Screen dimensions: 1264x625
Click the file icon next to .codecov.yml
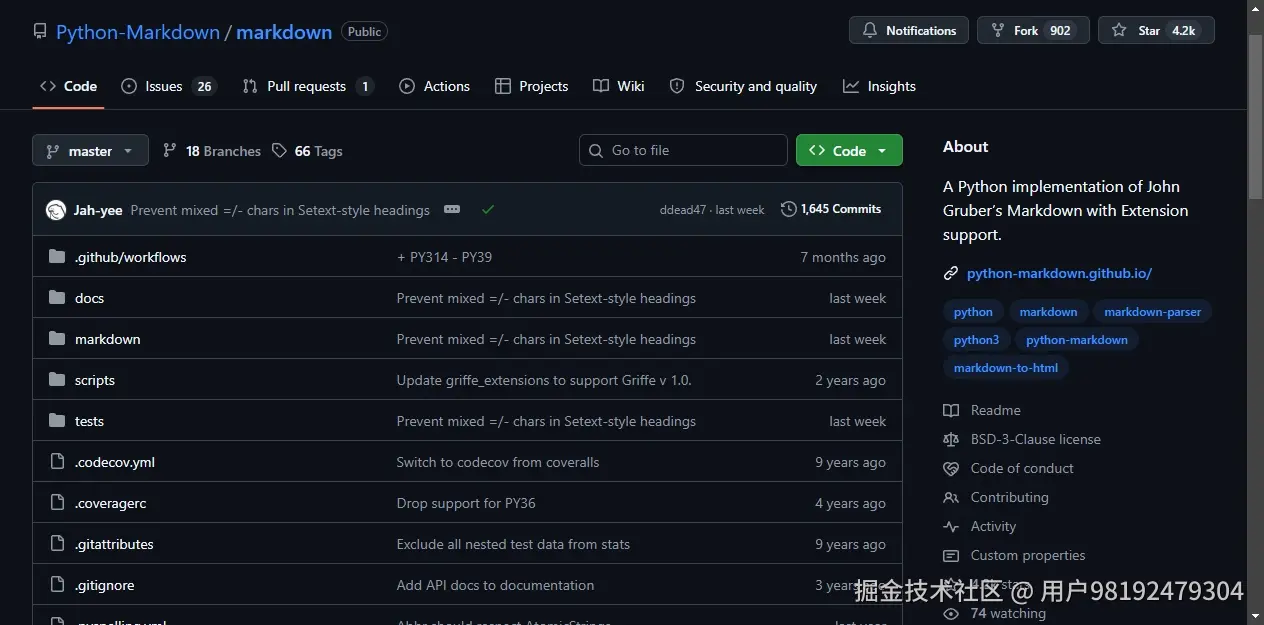[57, 462]
